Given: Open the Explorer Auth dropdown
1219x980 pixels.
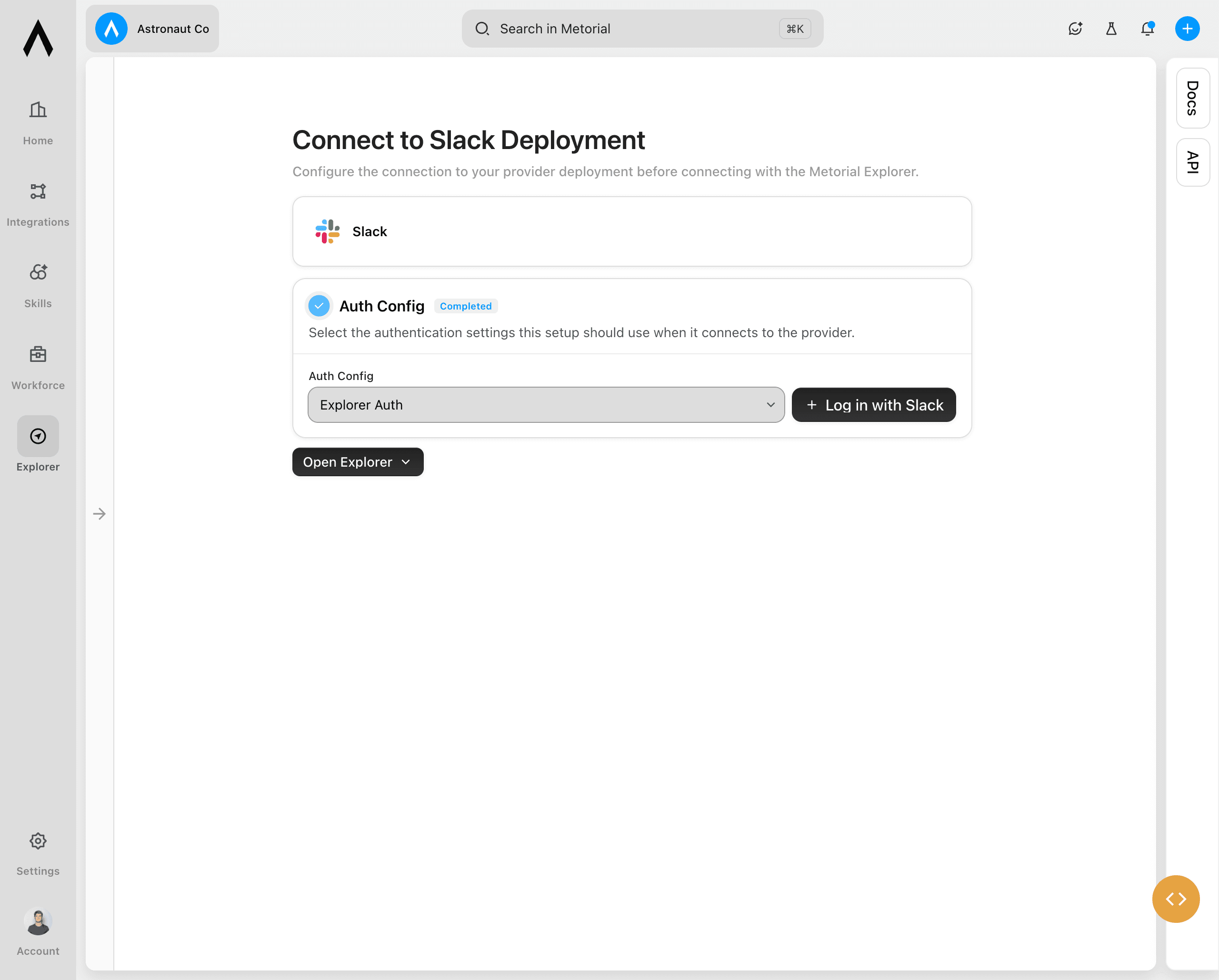Looking at the screenshot, I should pos(546,405).
